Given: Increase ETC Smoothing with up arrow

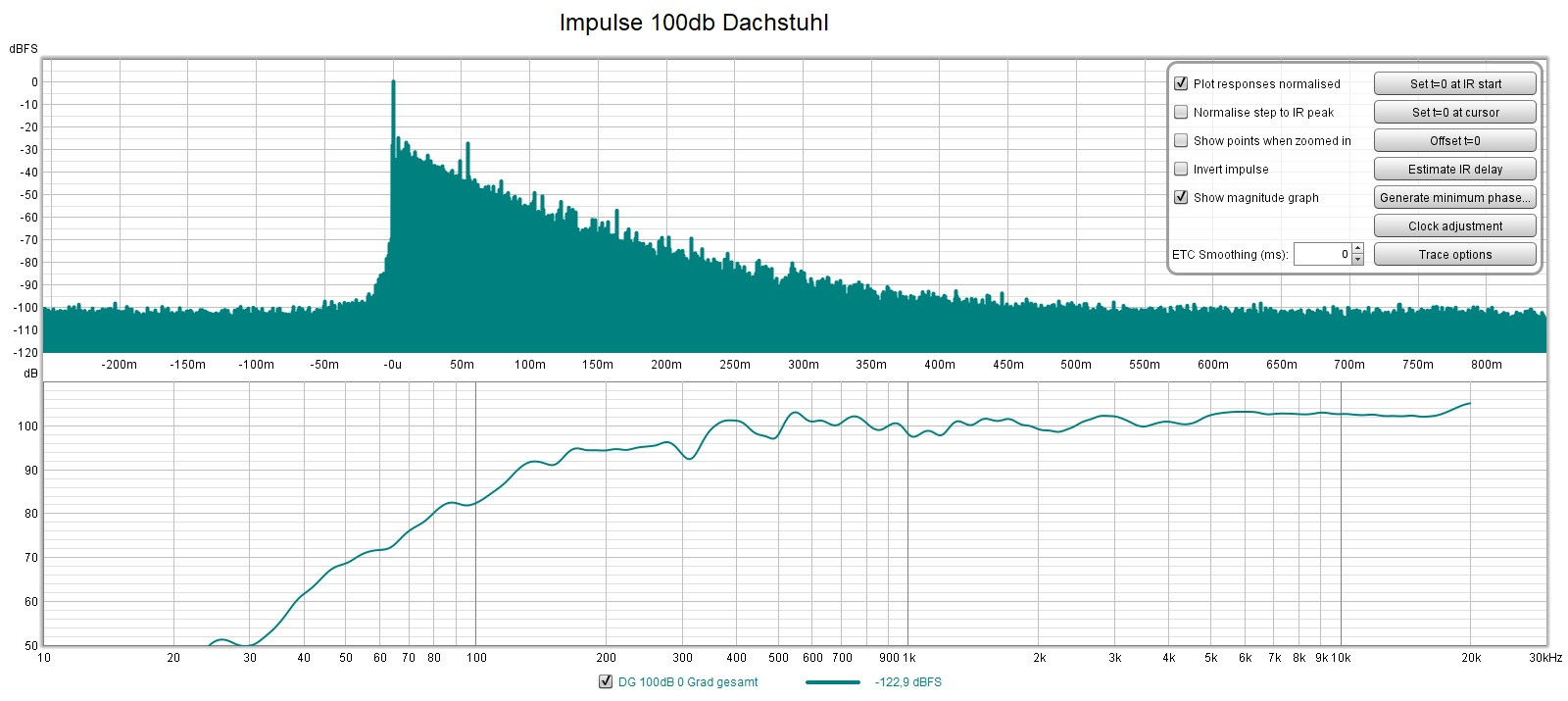Looking at the screenshot, I should point(1357,249).
